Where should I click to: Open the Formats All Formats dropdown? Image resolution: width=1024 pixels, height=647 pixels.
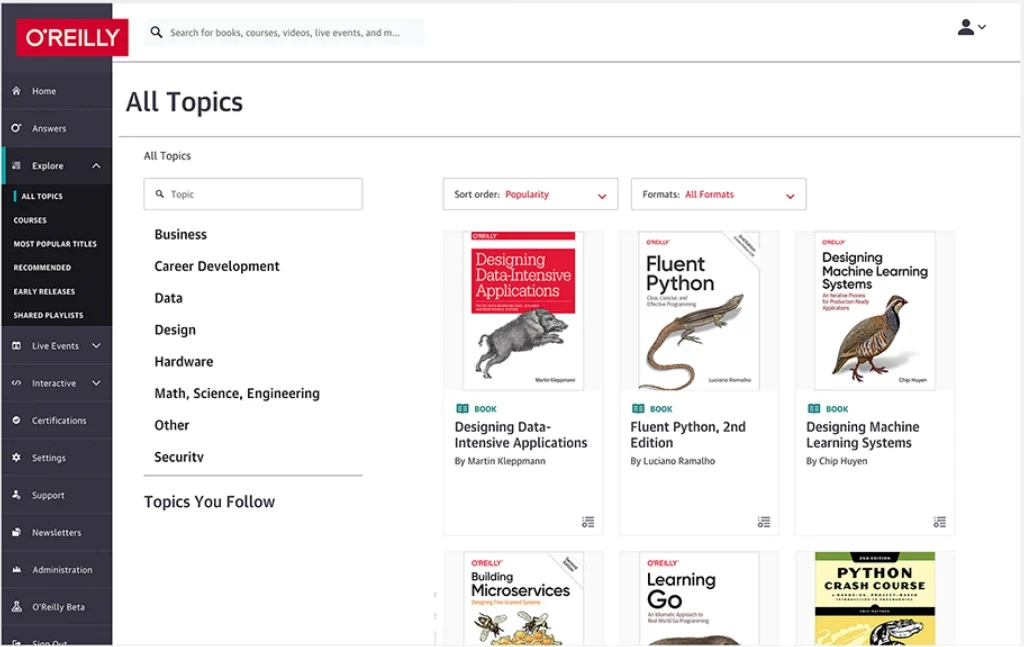pos(718,195)
